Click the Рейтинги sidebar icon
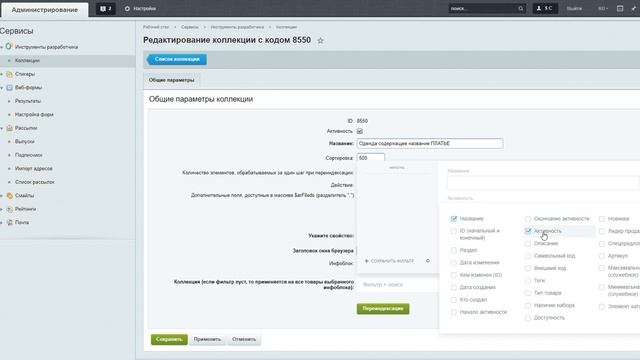The image size is (640, 360). click(9, 209)
